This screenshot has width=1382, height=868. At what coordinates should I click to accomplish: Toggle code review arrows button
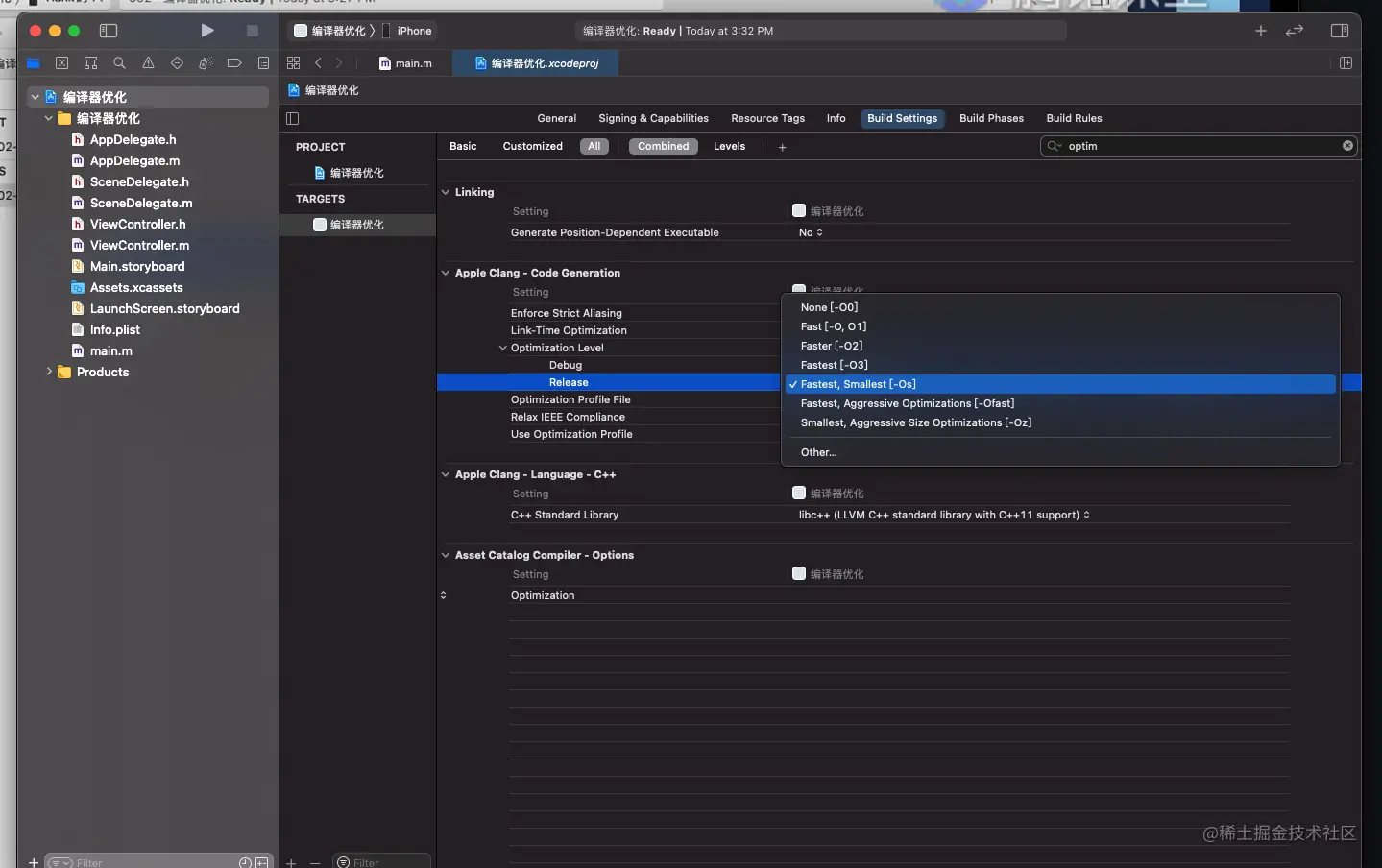[x=1295, y=31]
